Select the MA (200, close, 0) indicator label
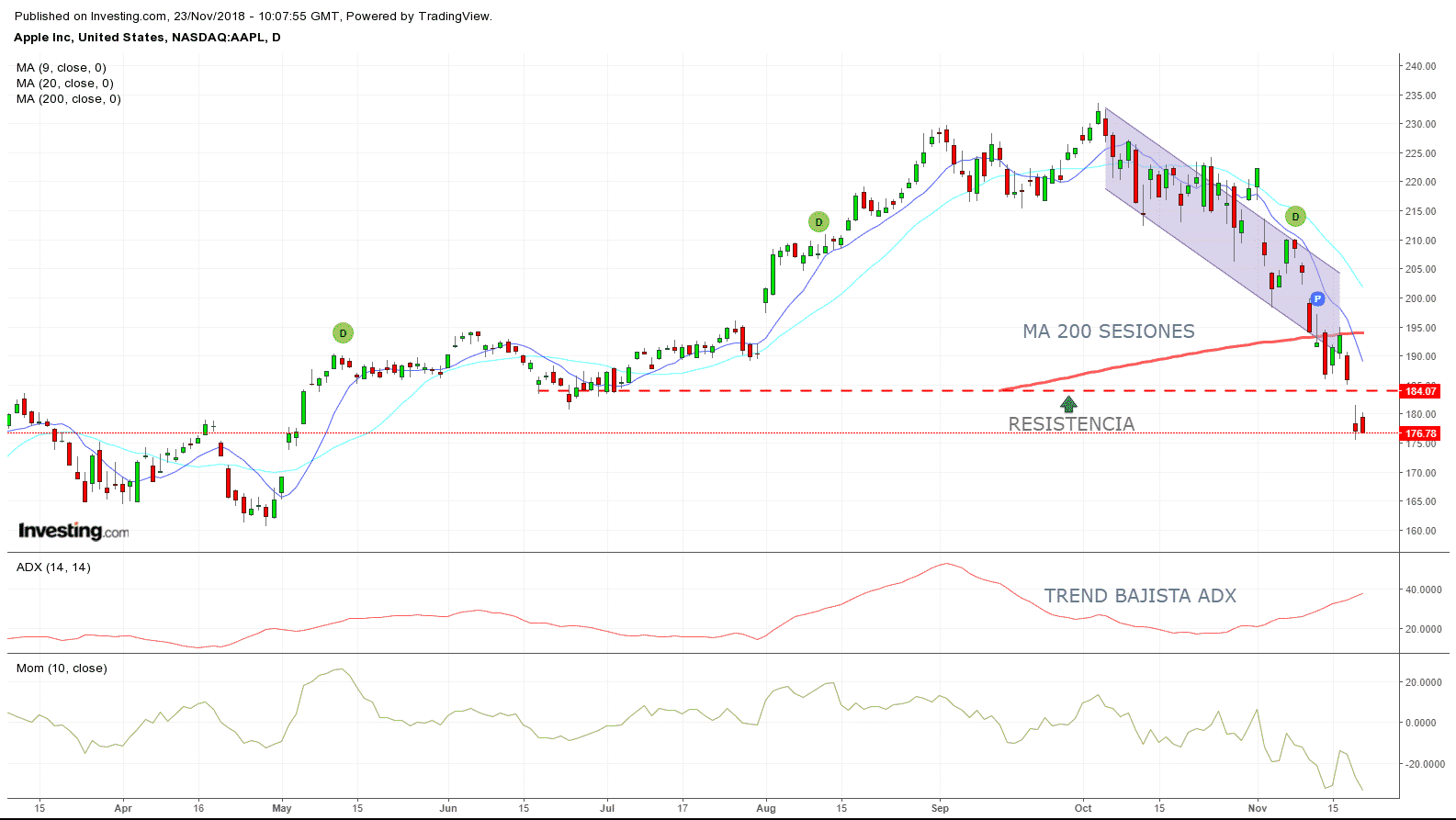 click(69, 99)
